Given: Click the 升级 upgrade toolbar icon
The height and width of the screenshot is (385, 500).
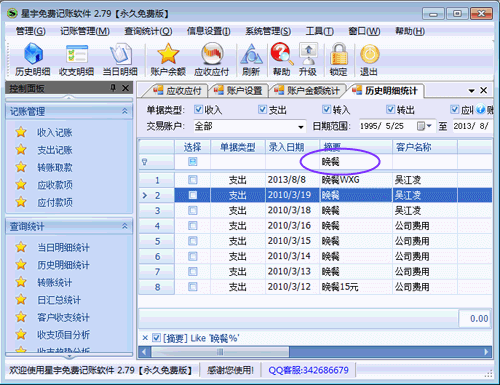Looking at the screenshot, I should [x=308, y=59].
